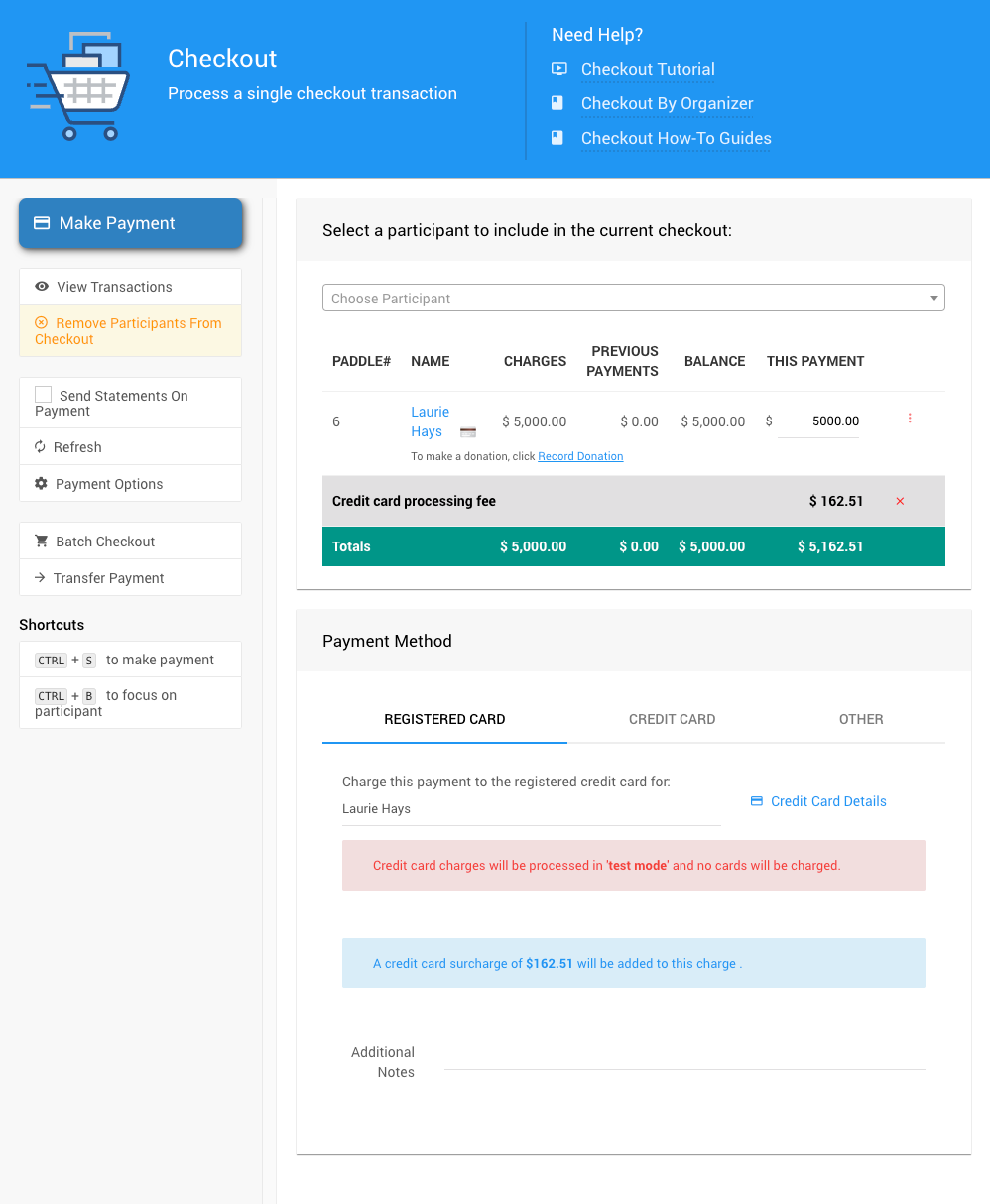Click the shopping cart checkout logo
The image size is (990, 1204).
pos(78,86)
